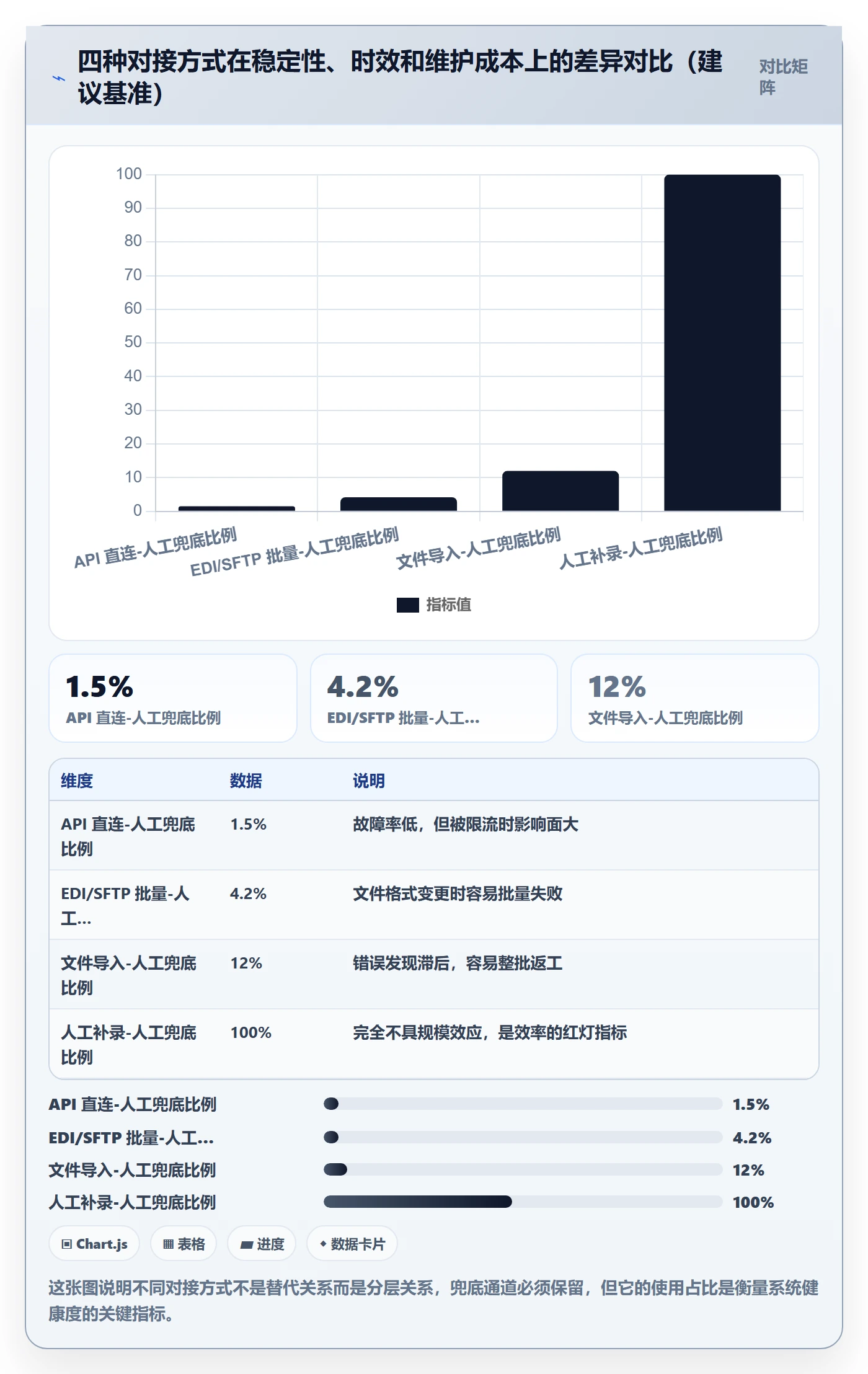
Task: Click the note 错误发现滞后，容易整批返工
Action: pyautogui.click(x=458, y=963)
